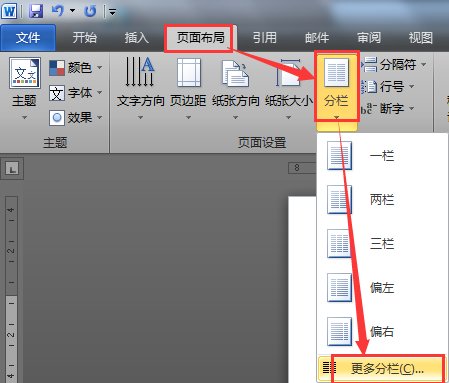Click the horizontal ruler near 8
The image size is (449, 383).
tap(302, 168)
